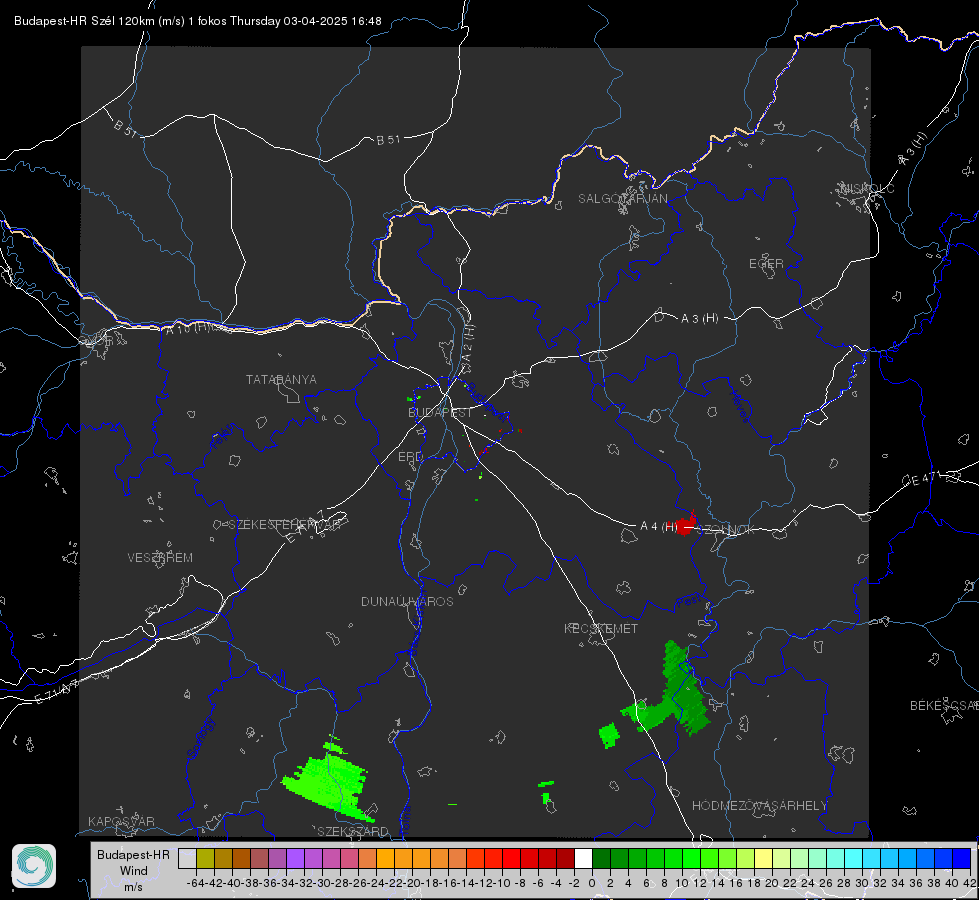Click the darkest red swatch left of white
The width and height of the screenshot is (979, 900).
(565, 858)
